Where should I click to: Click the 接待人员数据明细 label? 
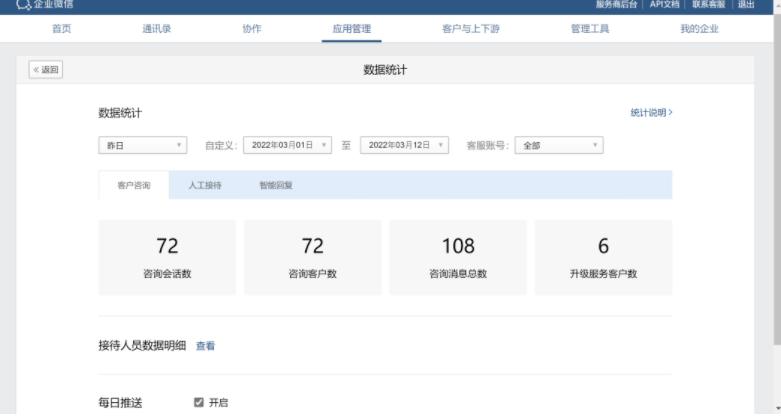pyautogui.click(x=142, y=345)
